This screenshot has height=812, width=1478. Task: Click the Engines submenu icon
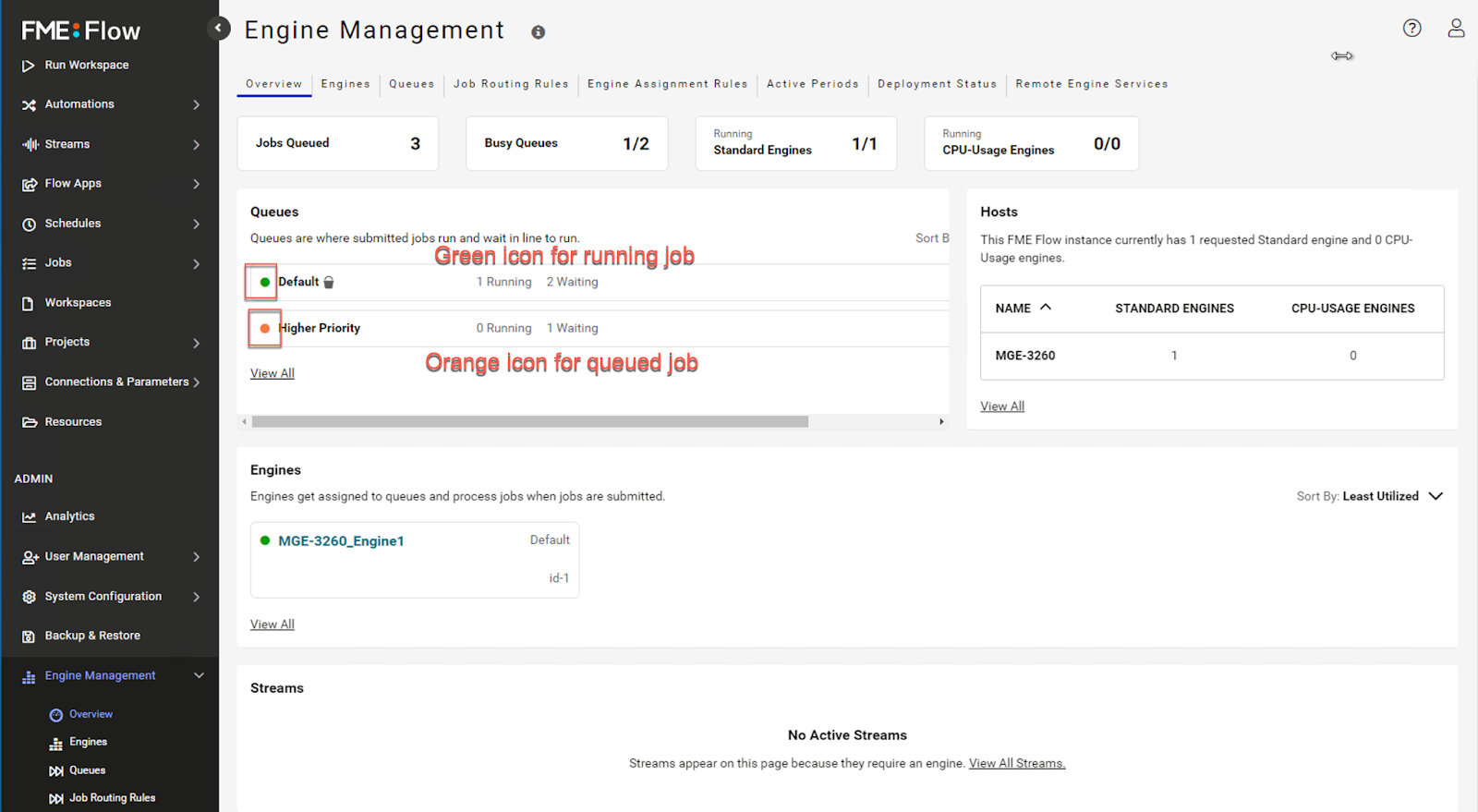pyautogui.click(x=56, y=743)
